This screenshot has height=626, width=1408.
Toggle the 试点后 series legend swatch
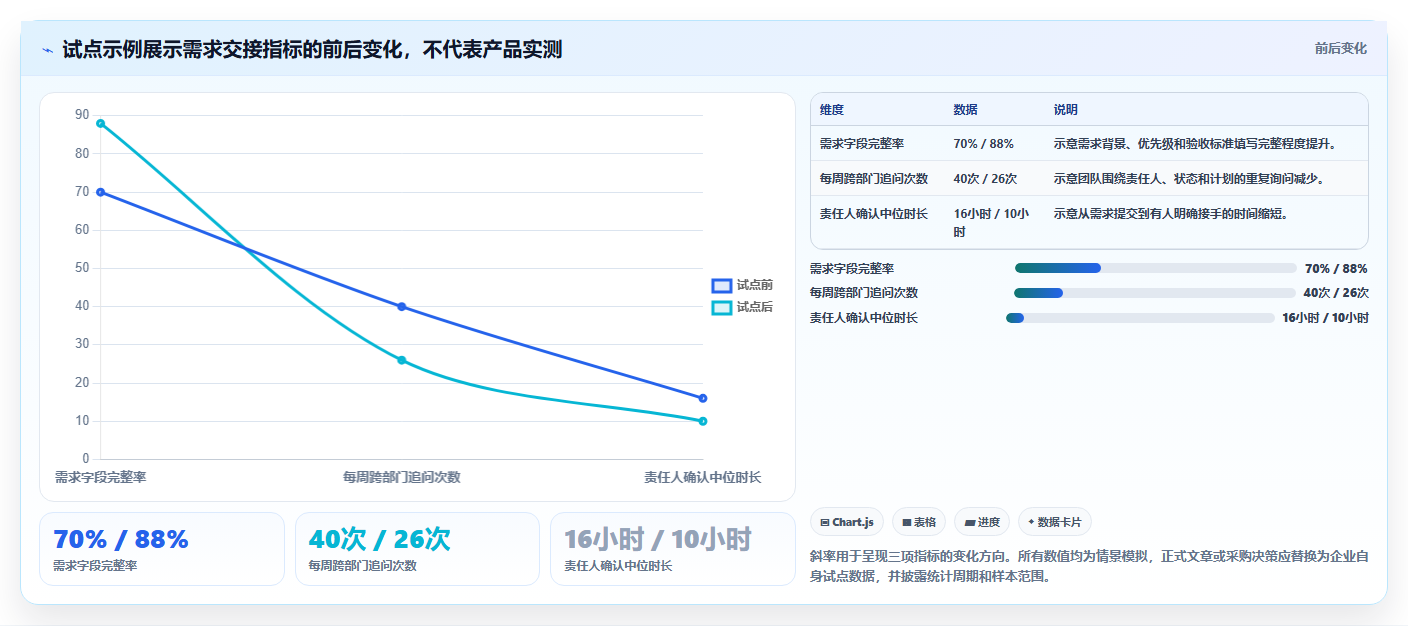(722, 308)
